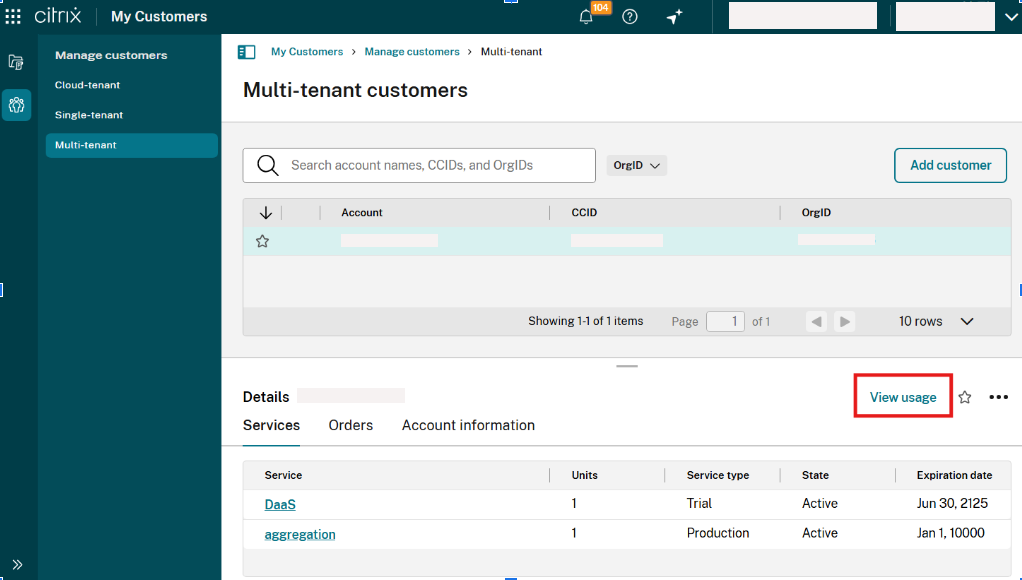Open the OrgID filter dropdown
Viewport: 1022px width, 580px height.
point(636,166)
